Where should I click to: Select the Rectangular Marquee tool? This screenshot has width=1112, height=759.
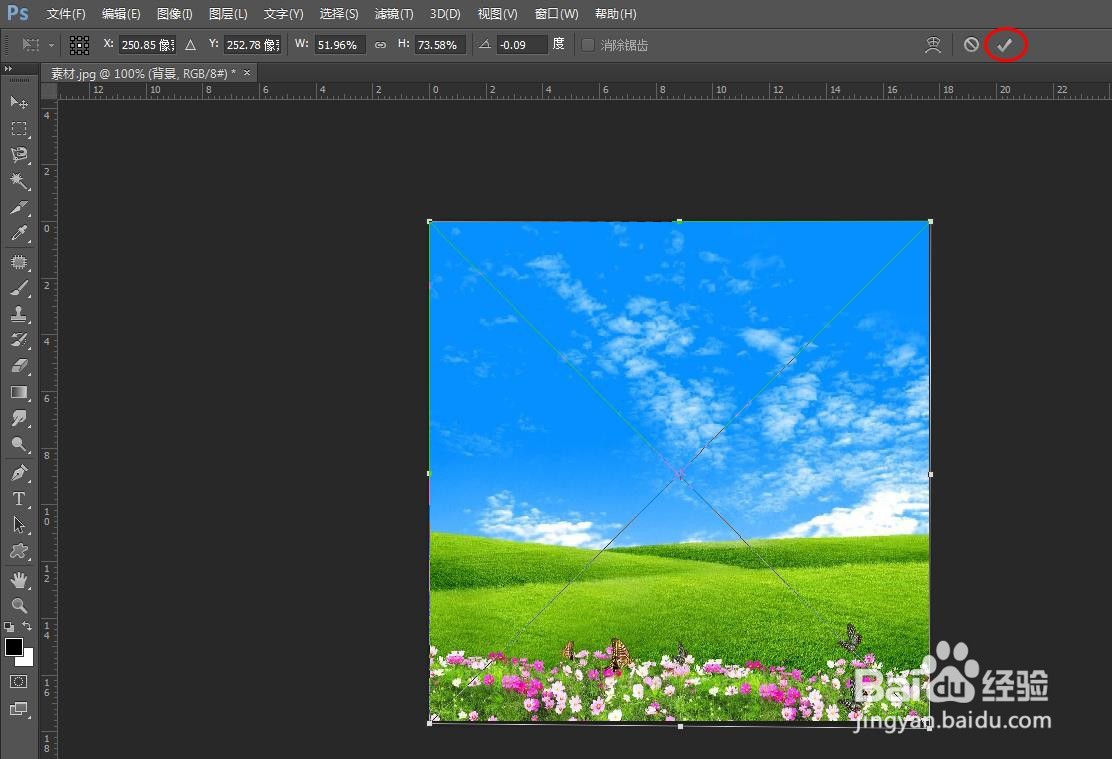pyautogui.click(x=18, y=128)
